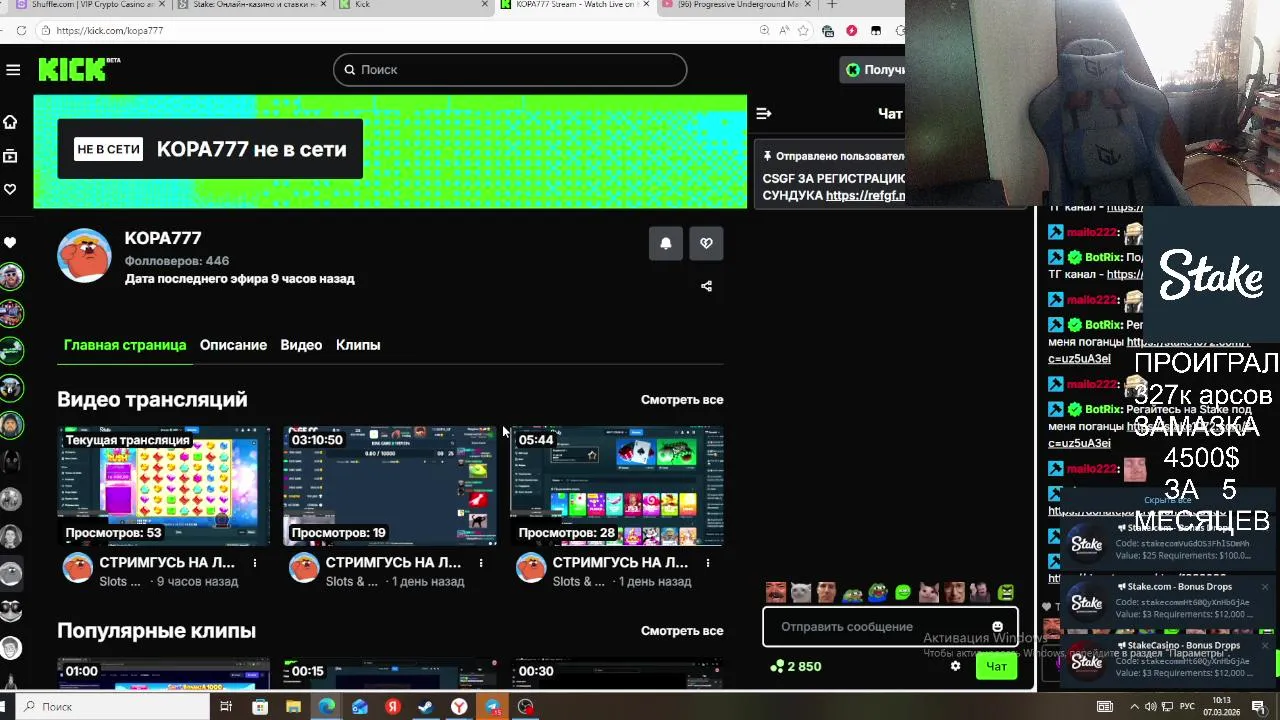Open Telegram from the taskbar
1280x720 pixels.
[493, 707]
